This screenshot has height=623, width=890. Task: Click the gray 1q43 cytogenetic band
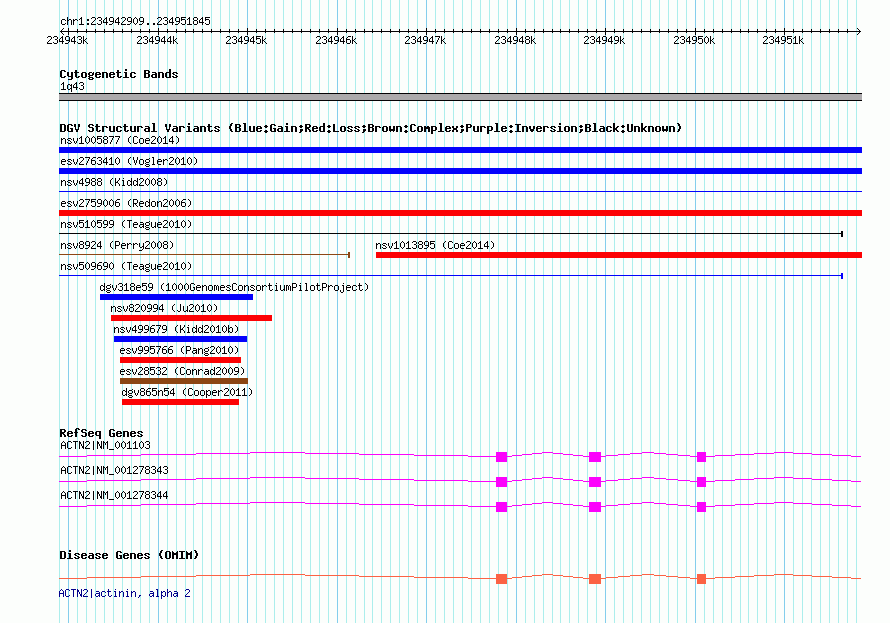(x=460, y=97)
